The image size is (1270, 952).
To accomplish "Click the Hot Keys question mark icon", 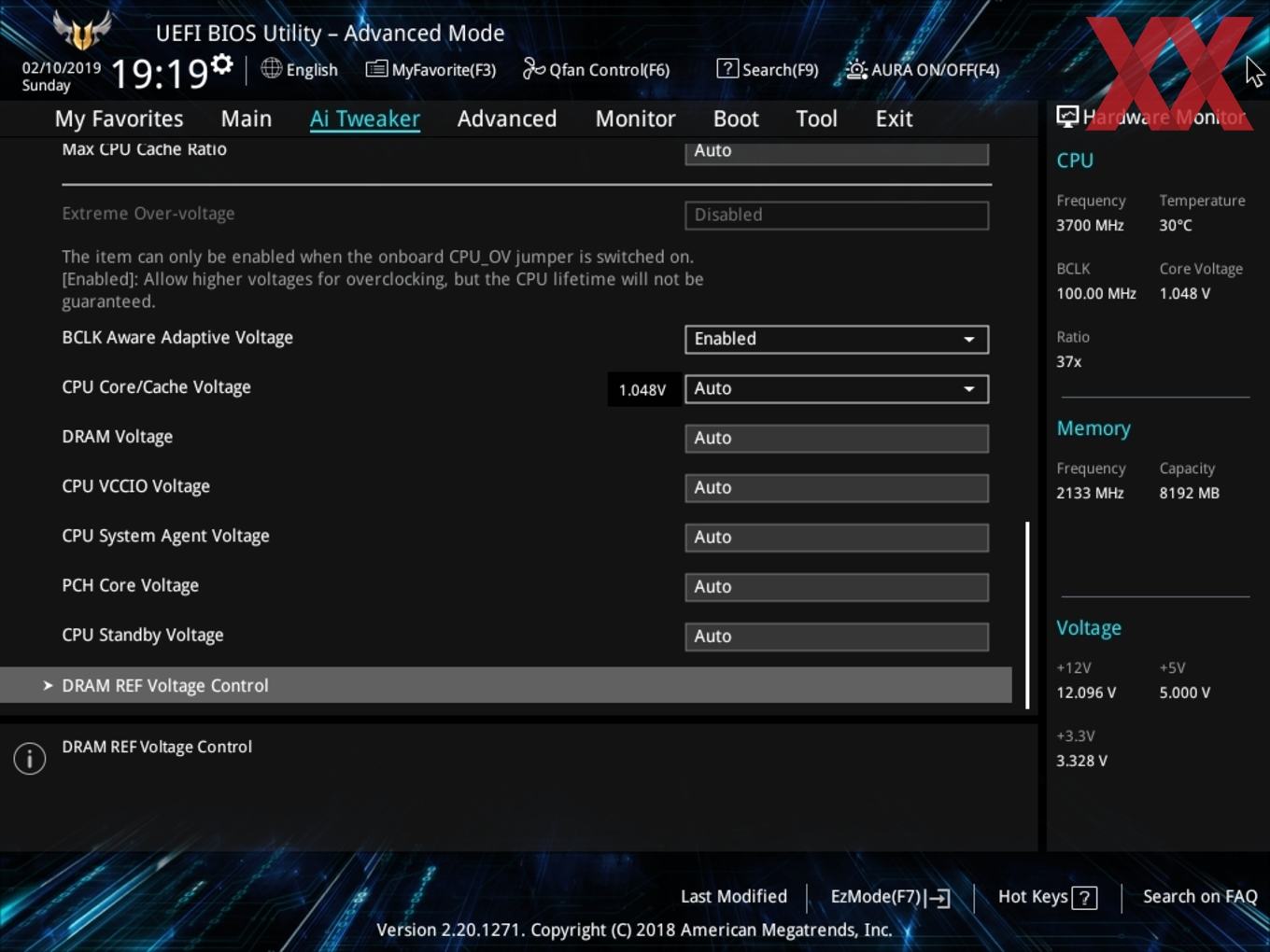I will pyautogui.click(x=1084, y=898).
